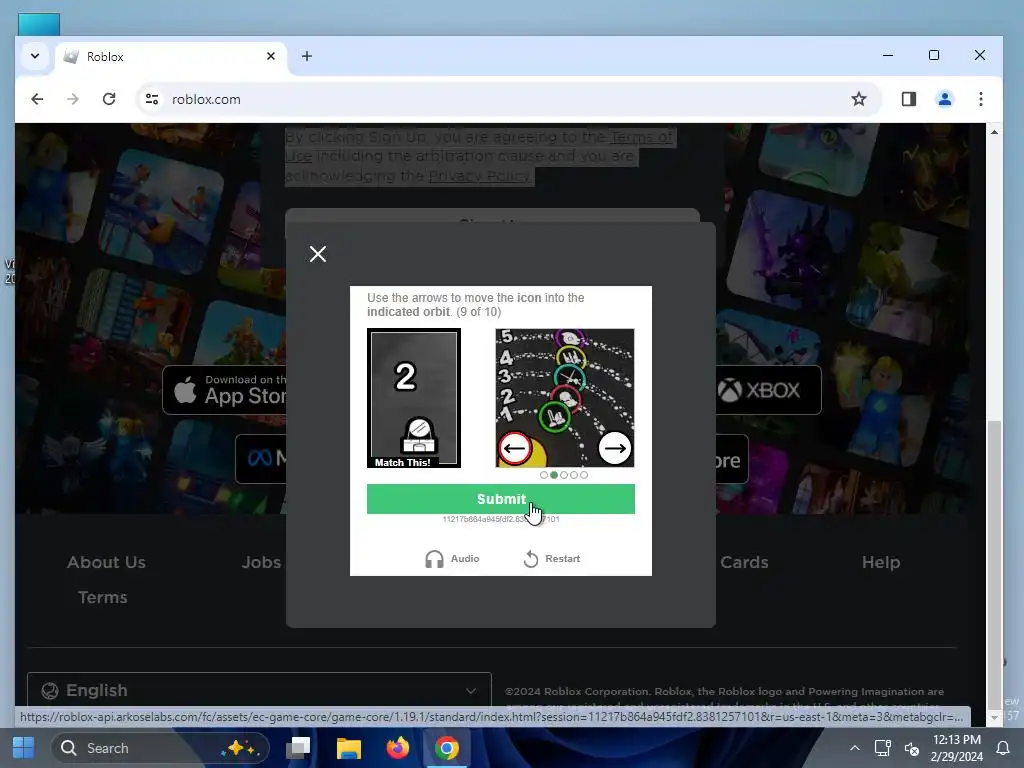Open the tab search dropdown
Image resolution: width=1024 pixels, height=768 pixels.
[x=35, y=56]
